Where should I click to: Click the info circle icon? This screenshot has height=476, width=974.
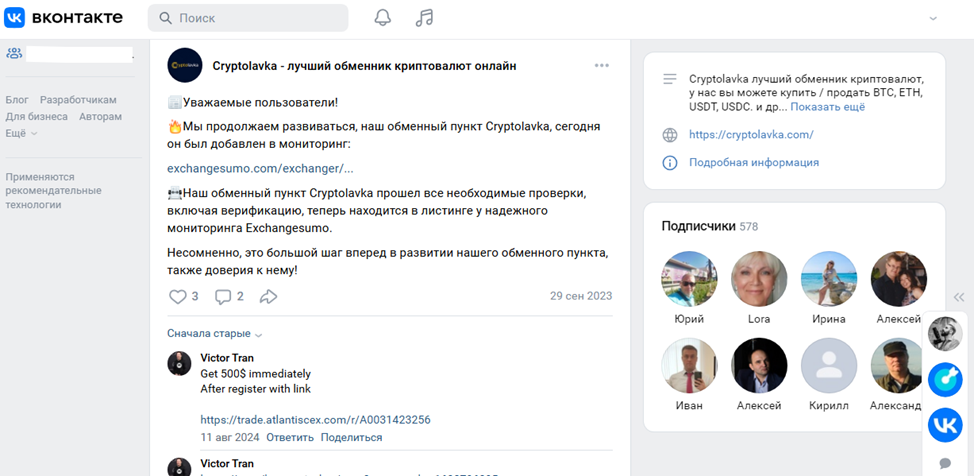670,163
